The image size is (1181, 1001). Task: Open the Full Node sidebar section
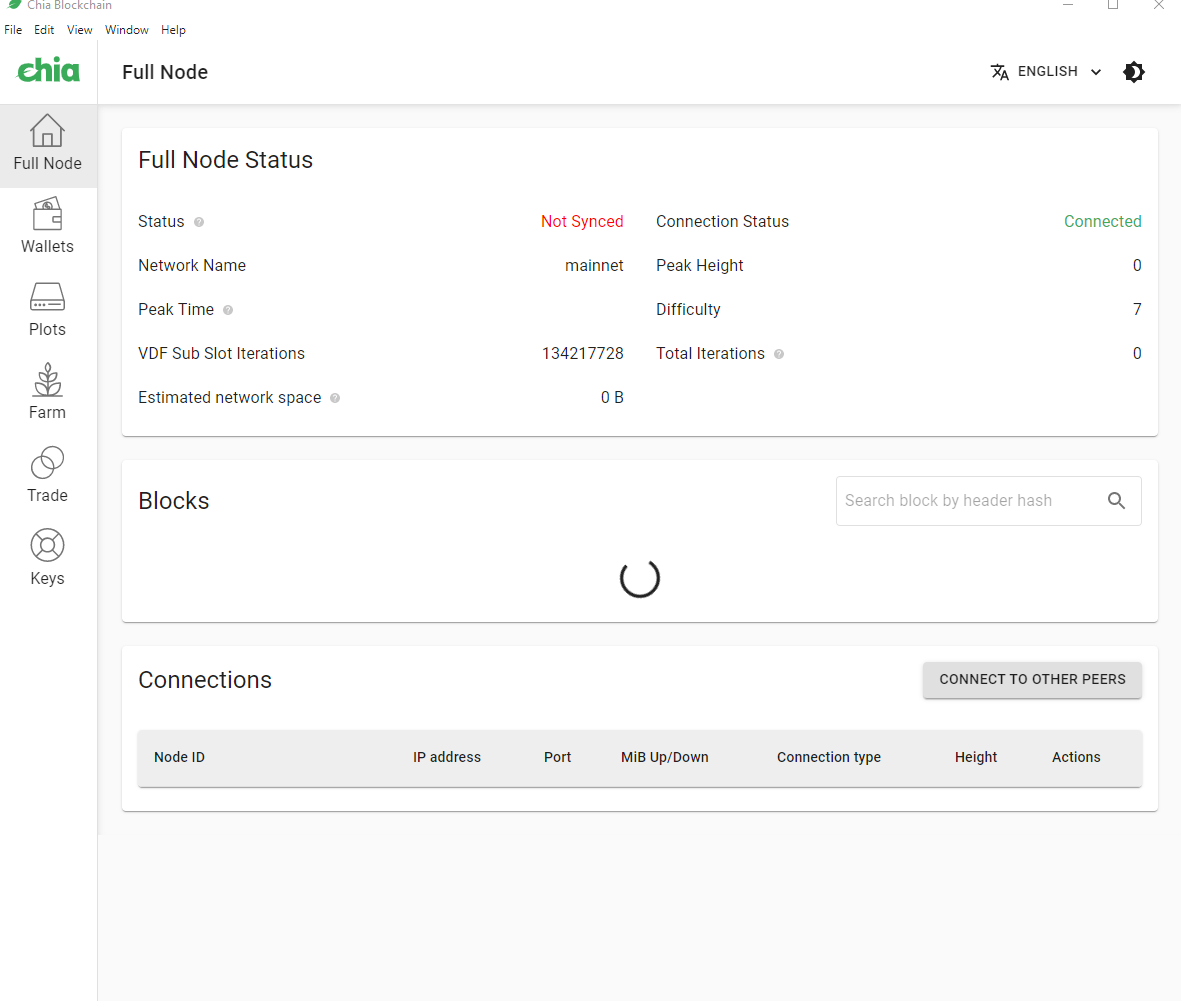pyautogui.click(x=47, y=145)
